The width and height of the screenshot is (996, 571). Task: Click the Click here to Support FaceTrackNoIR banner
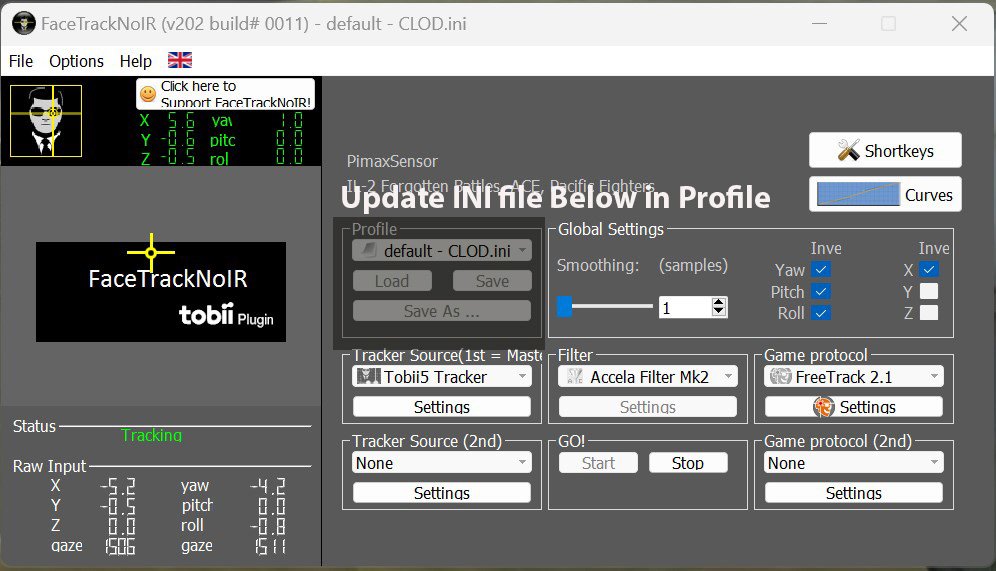coord(225,94)
